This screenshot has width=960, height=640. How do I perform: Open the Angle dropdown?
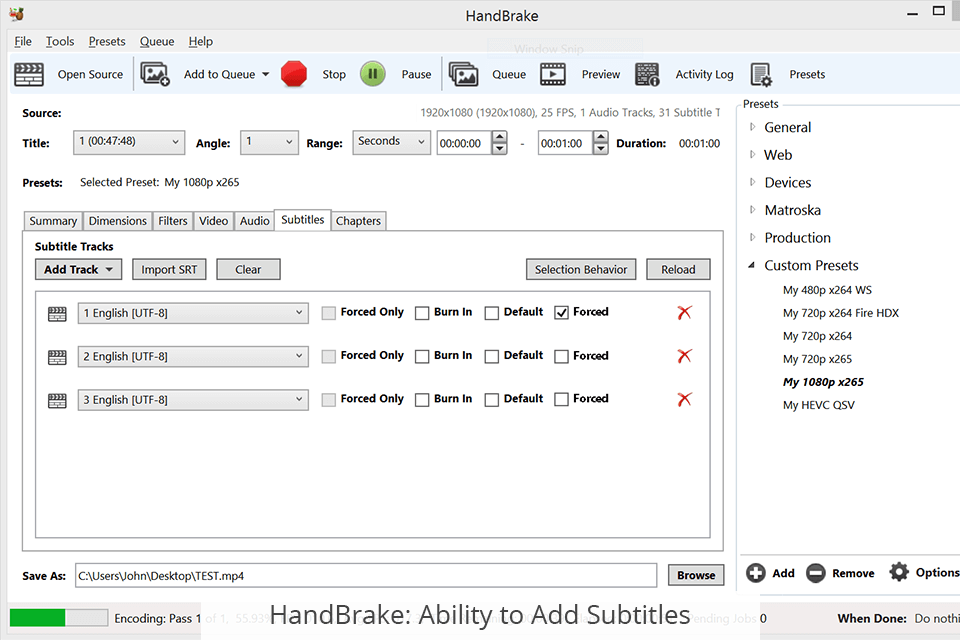point(269,142)
